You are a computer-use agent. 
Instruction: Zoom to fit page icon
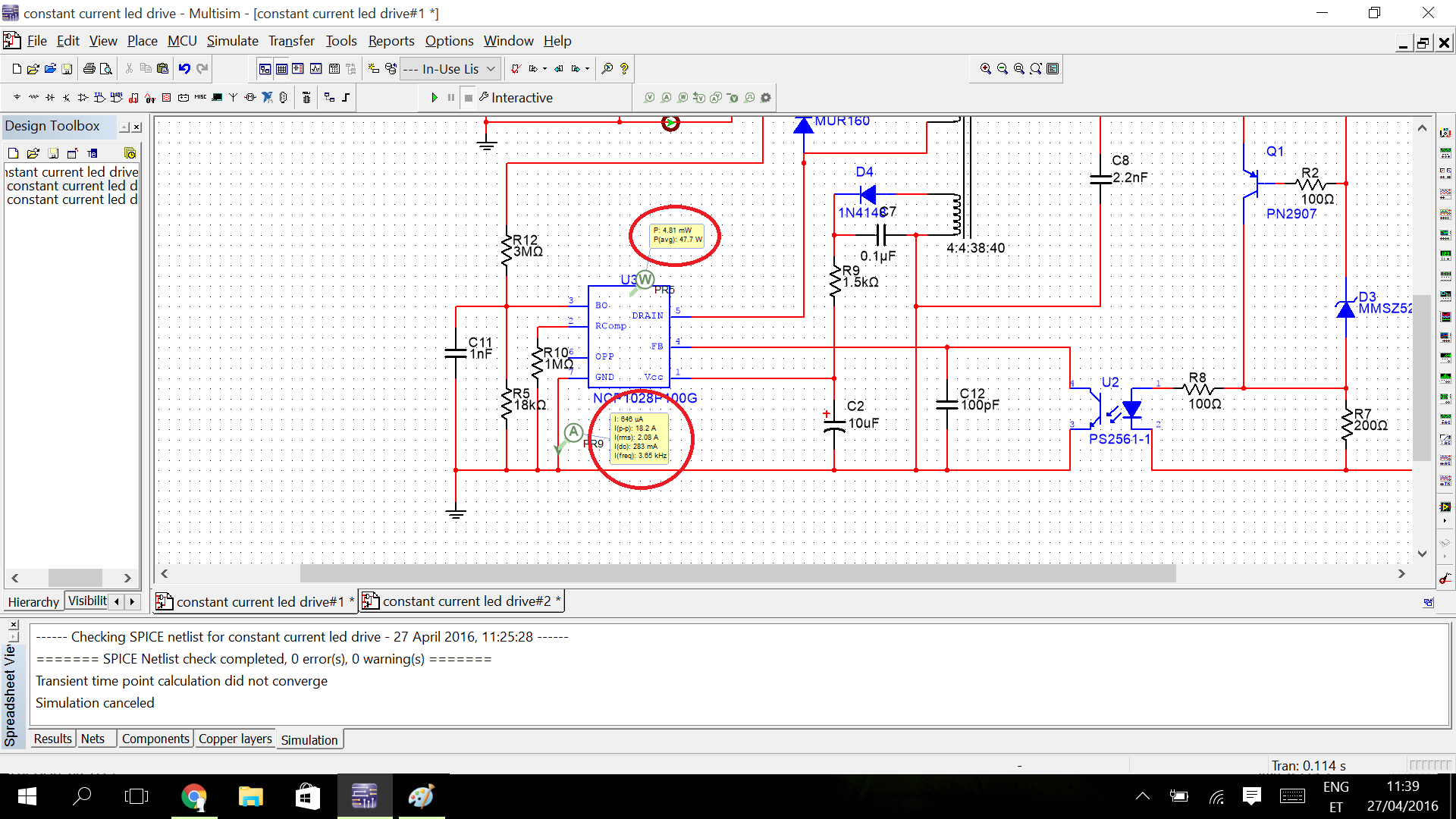(x=1036, y=69)
